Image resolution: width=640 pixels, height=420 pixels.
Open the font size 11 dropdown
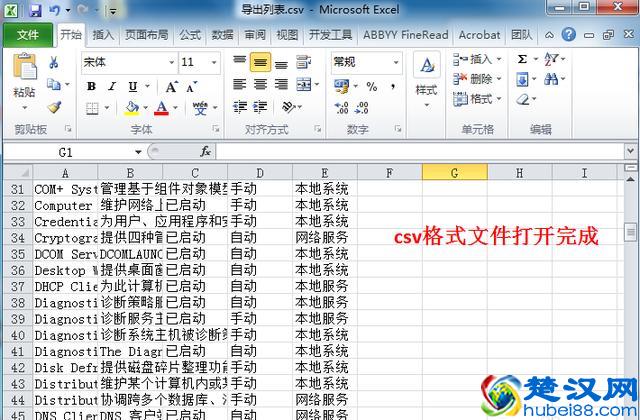tap(214, 62)
